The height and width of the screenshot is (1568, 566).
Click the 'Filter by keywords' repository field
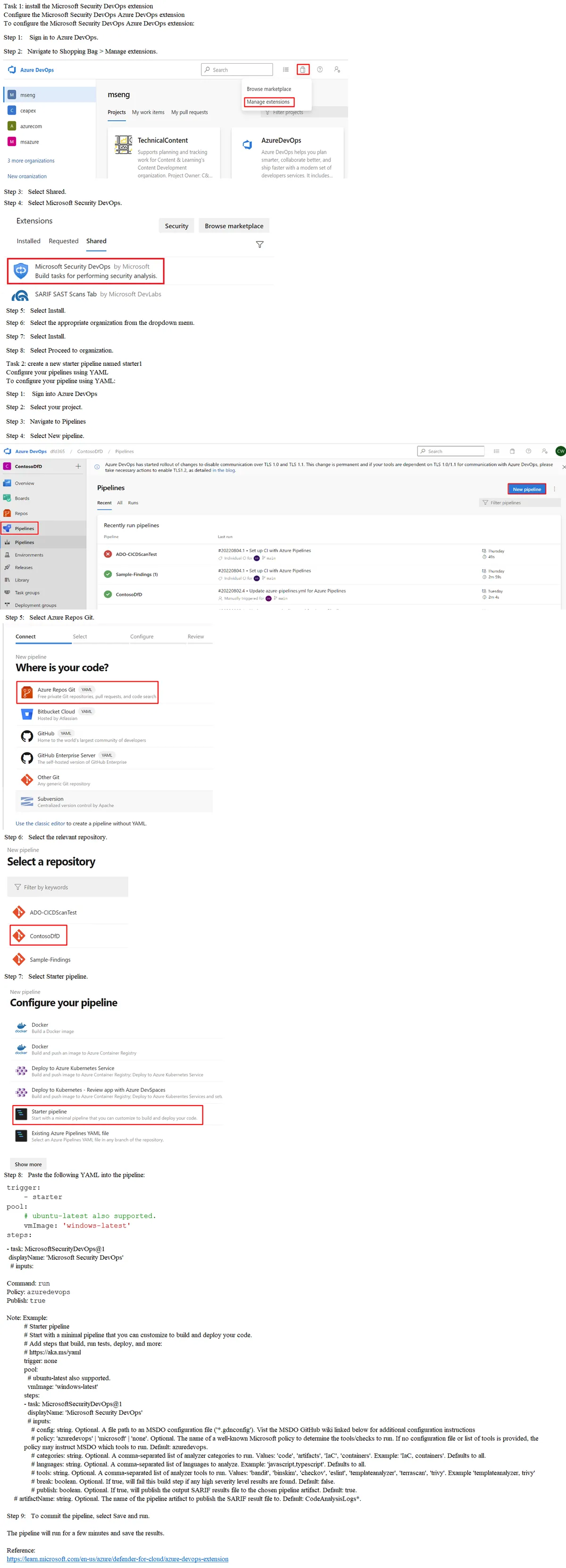click(x=67, y=887)
